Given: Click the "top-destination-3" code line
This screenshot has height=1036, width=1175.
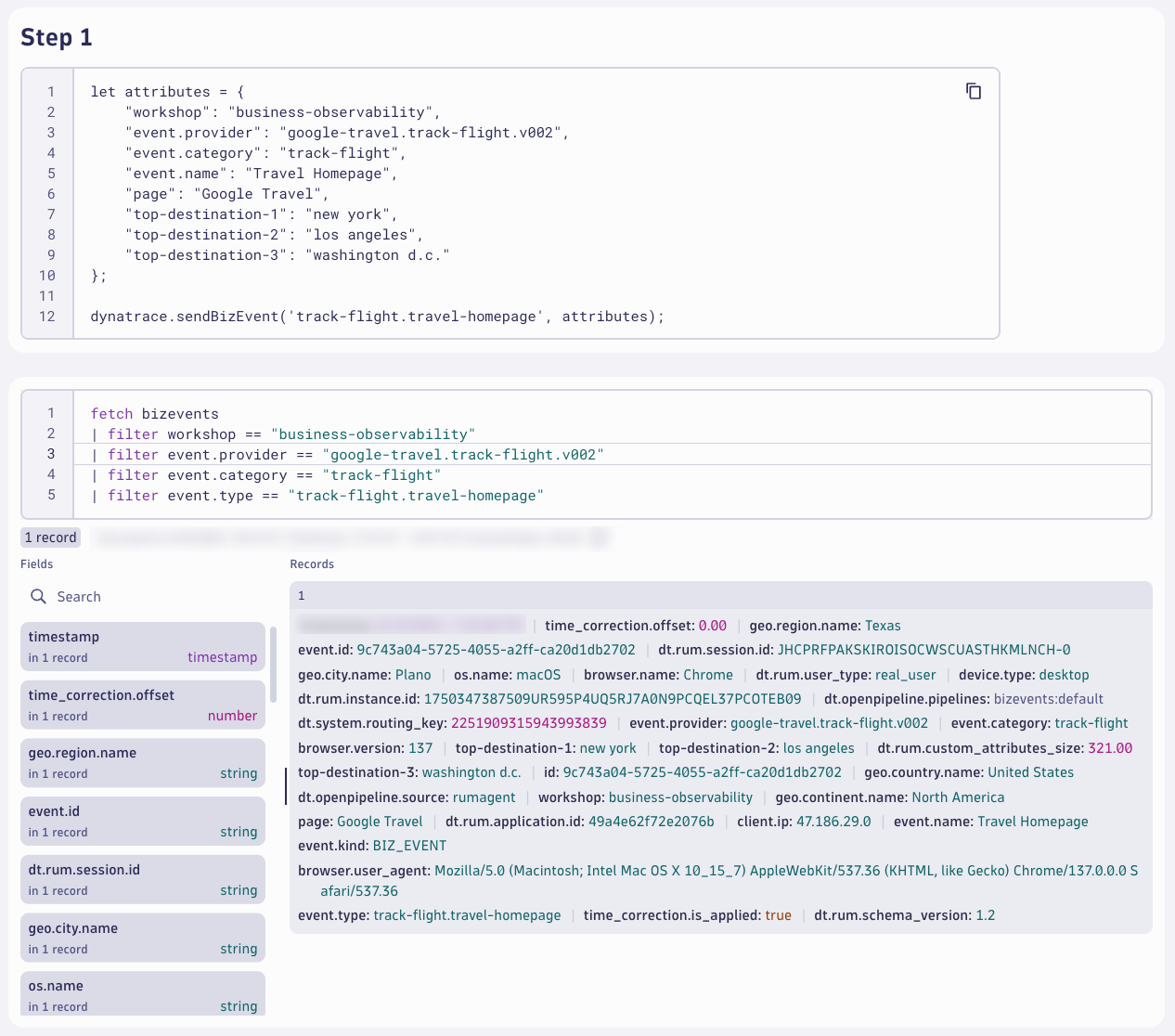Looking at the screenshot, I should tap(288, 255).
